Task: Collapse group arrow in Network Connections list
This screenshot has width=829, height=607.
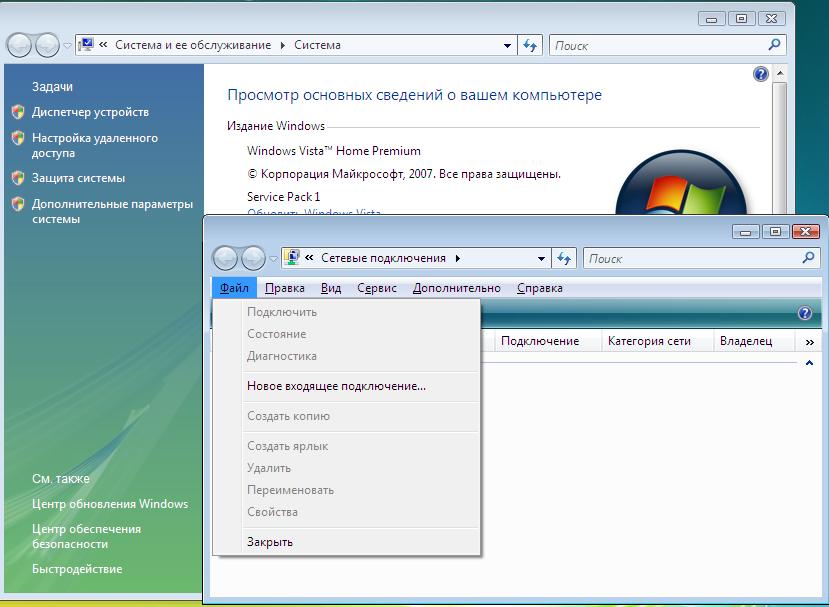Action: pos(809,363)
